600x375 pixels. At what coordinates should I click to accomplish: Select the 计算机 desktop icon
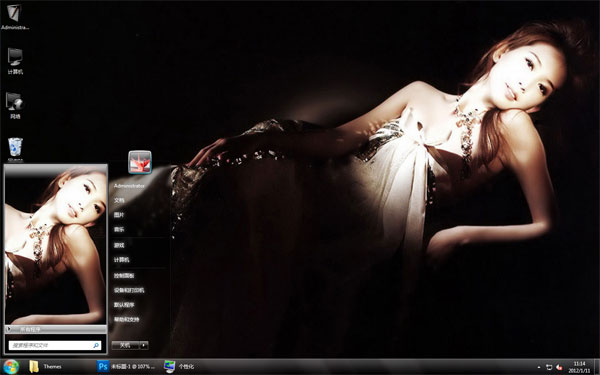point(15,61)
